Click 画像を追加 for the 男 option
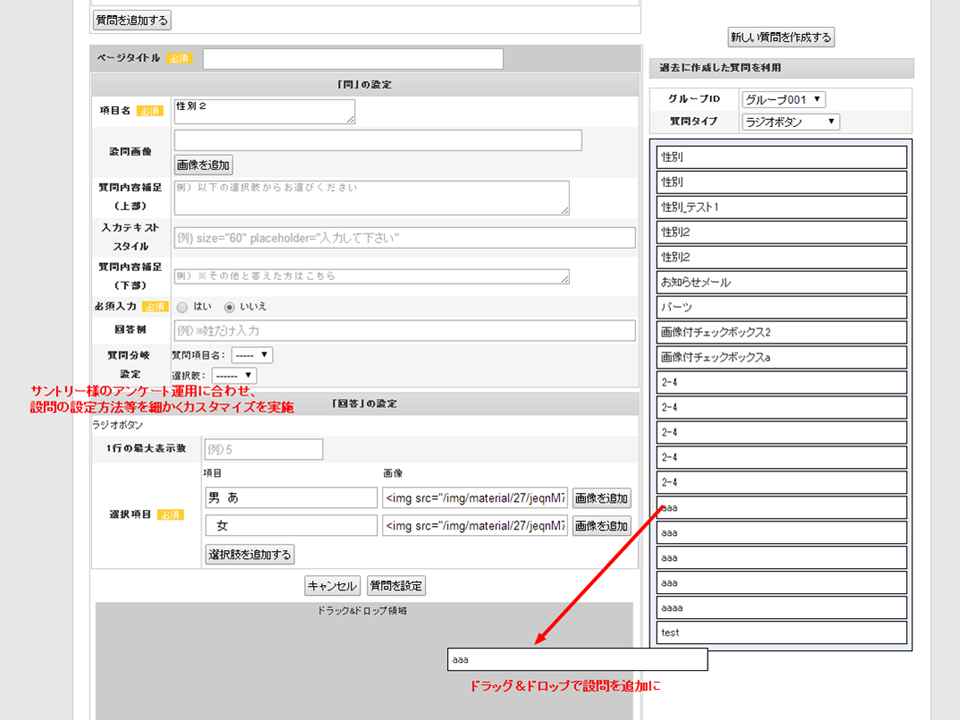 (x=601, y=498)
